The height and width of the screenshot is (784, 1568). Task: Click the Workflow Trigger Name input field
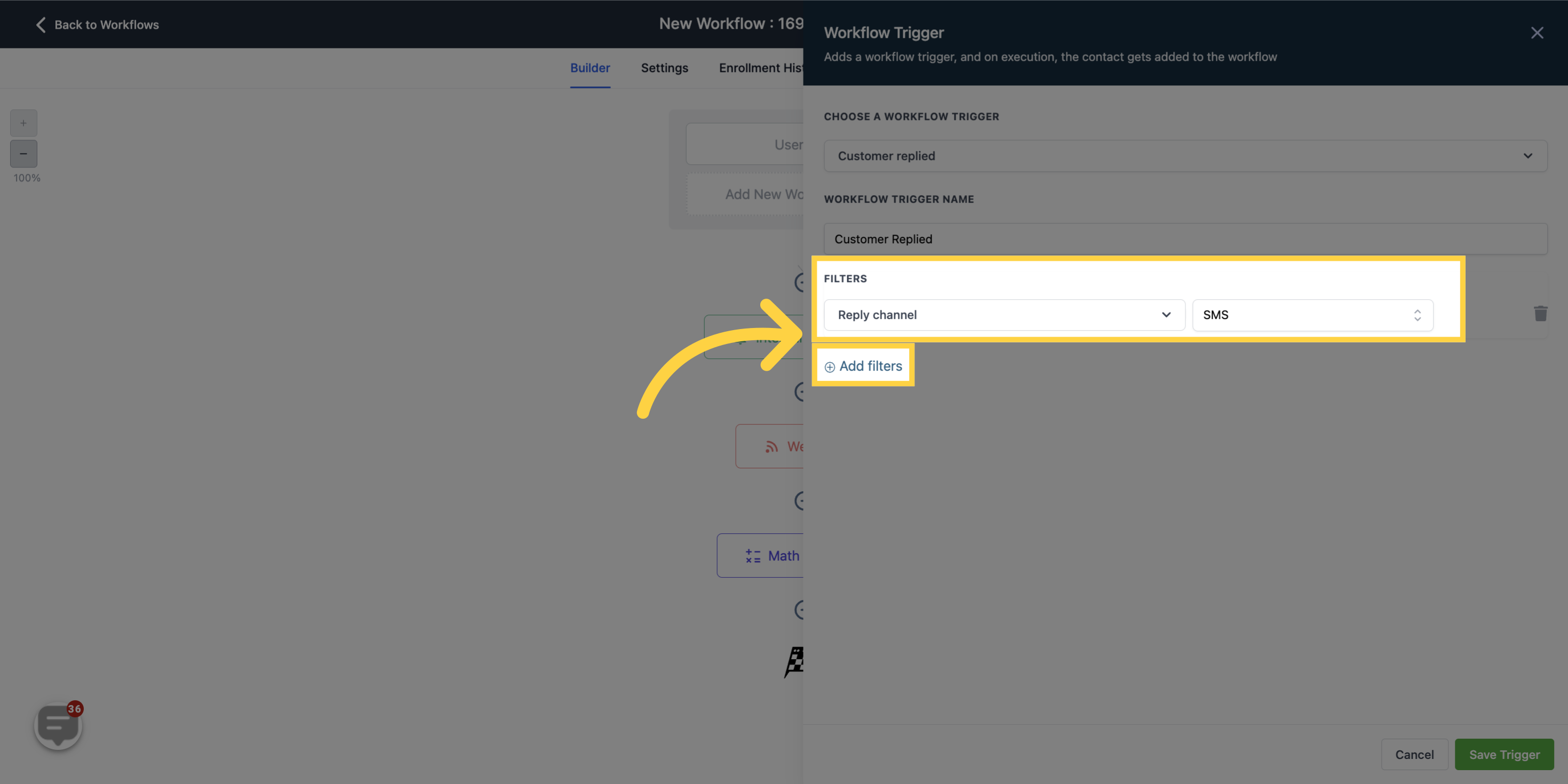1185,238
